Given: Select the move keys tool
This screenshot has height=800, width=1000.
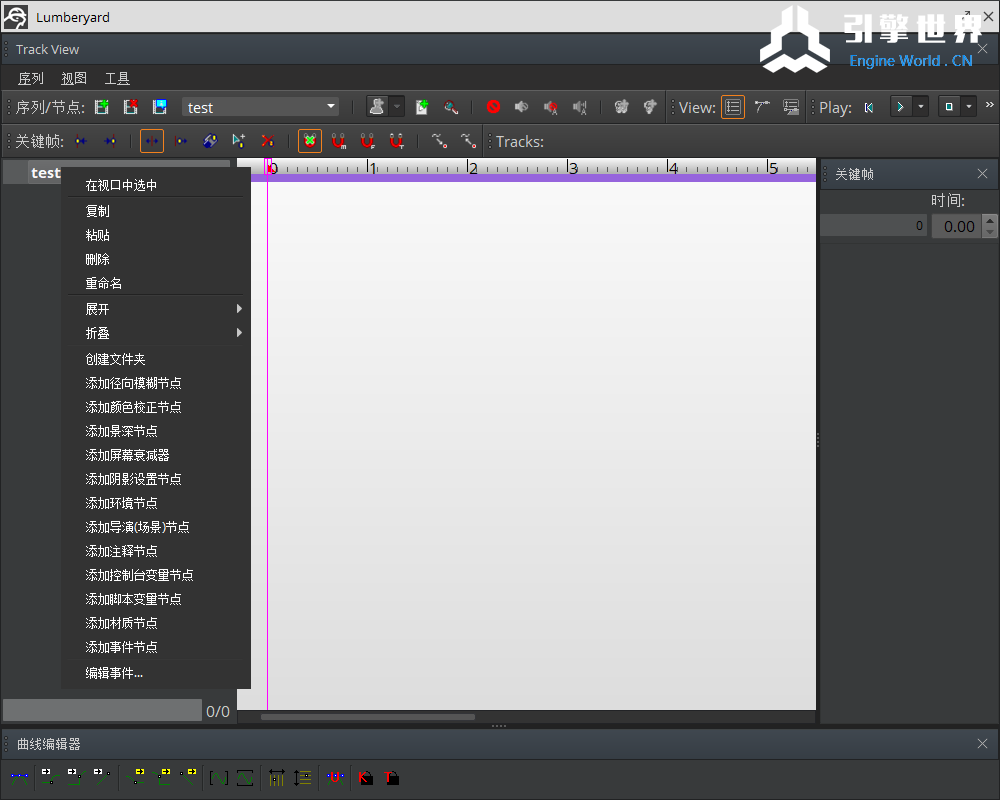Looking at the screenshot, I should [181, 141].
